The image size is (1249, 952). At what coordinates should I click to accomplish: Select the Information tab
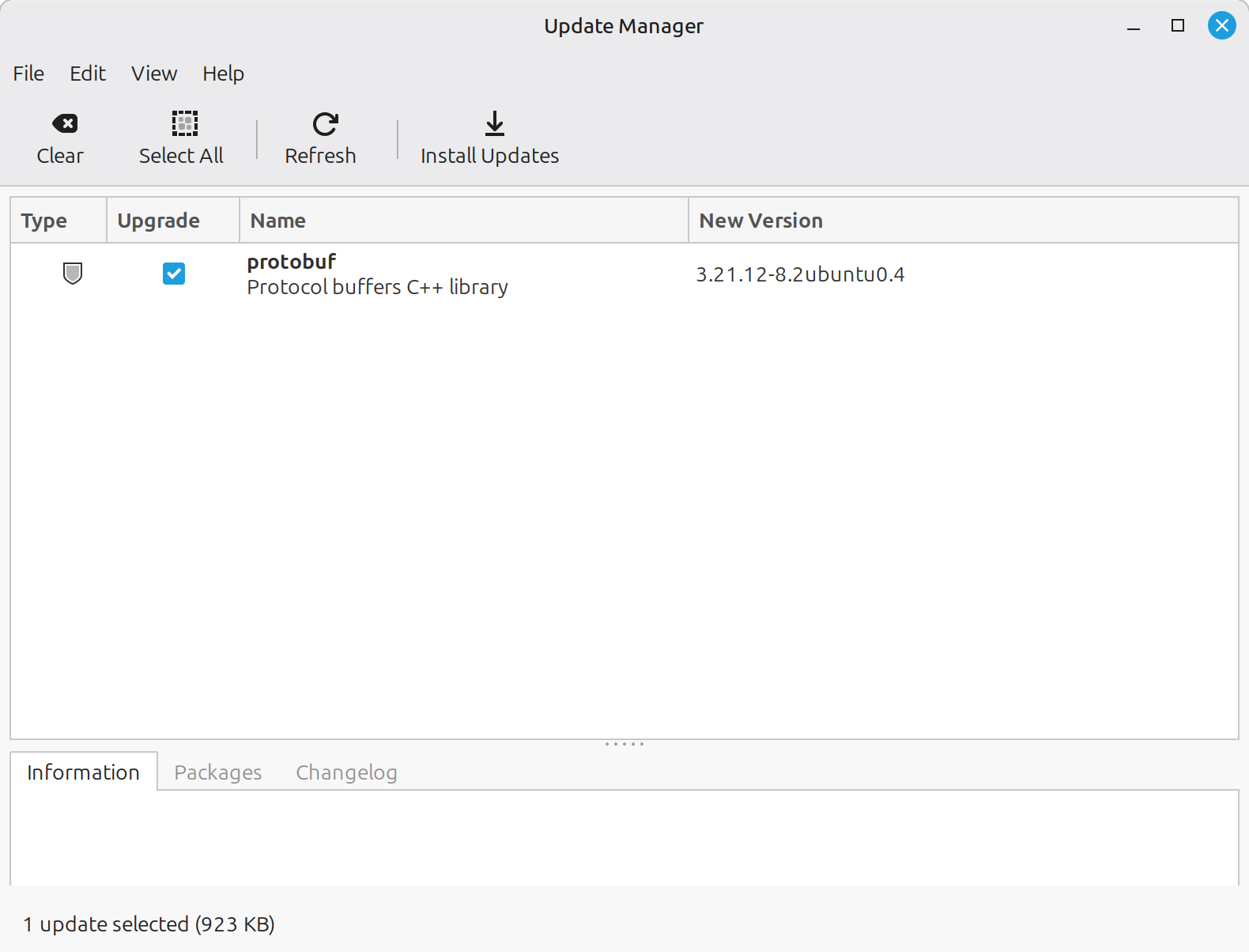pyautogui.click(x=84, y=772)
